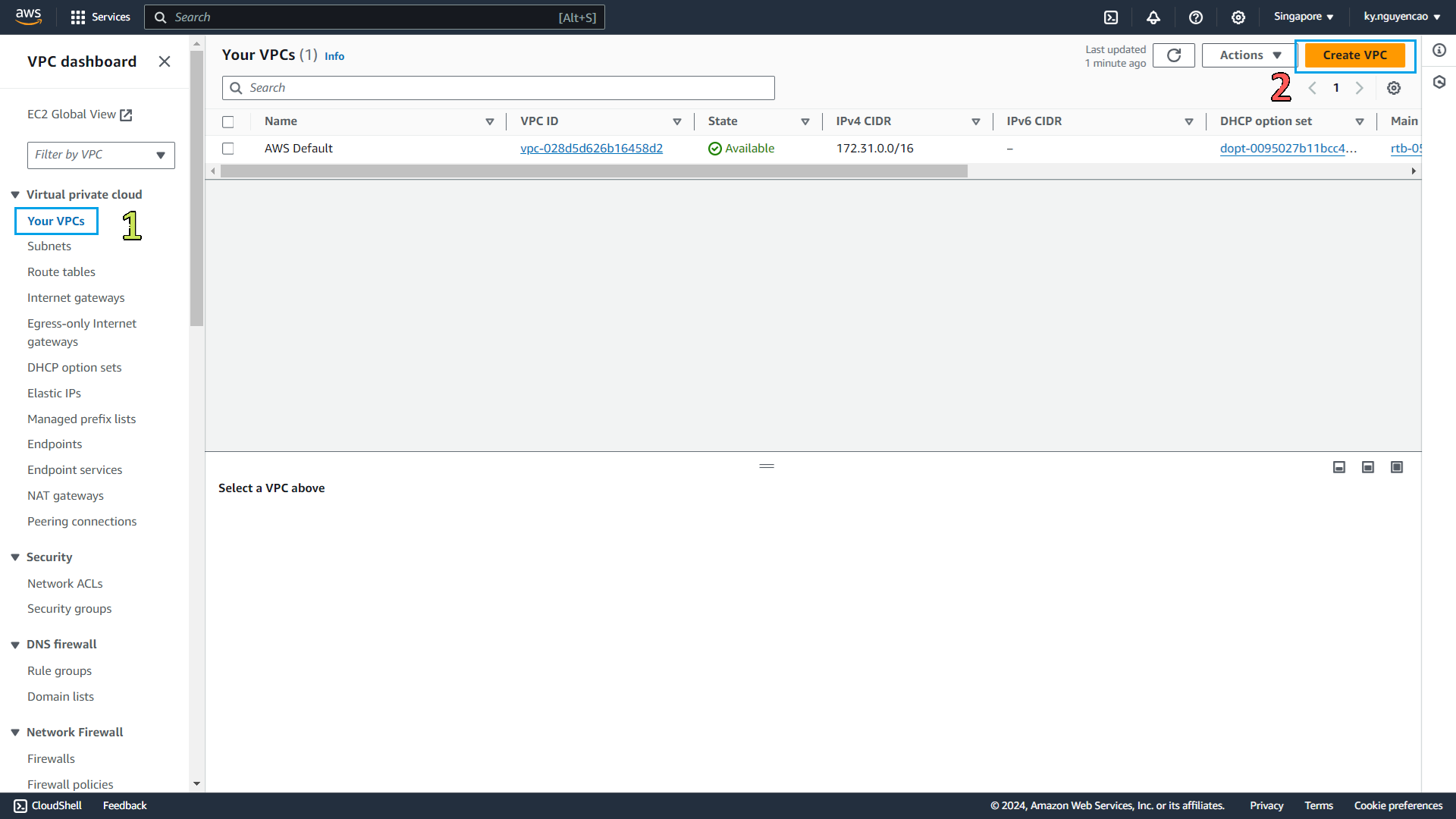Open the Actions dropdown
This screenshot has width=1456, height=819.
point(1249,55)
